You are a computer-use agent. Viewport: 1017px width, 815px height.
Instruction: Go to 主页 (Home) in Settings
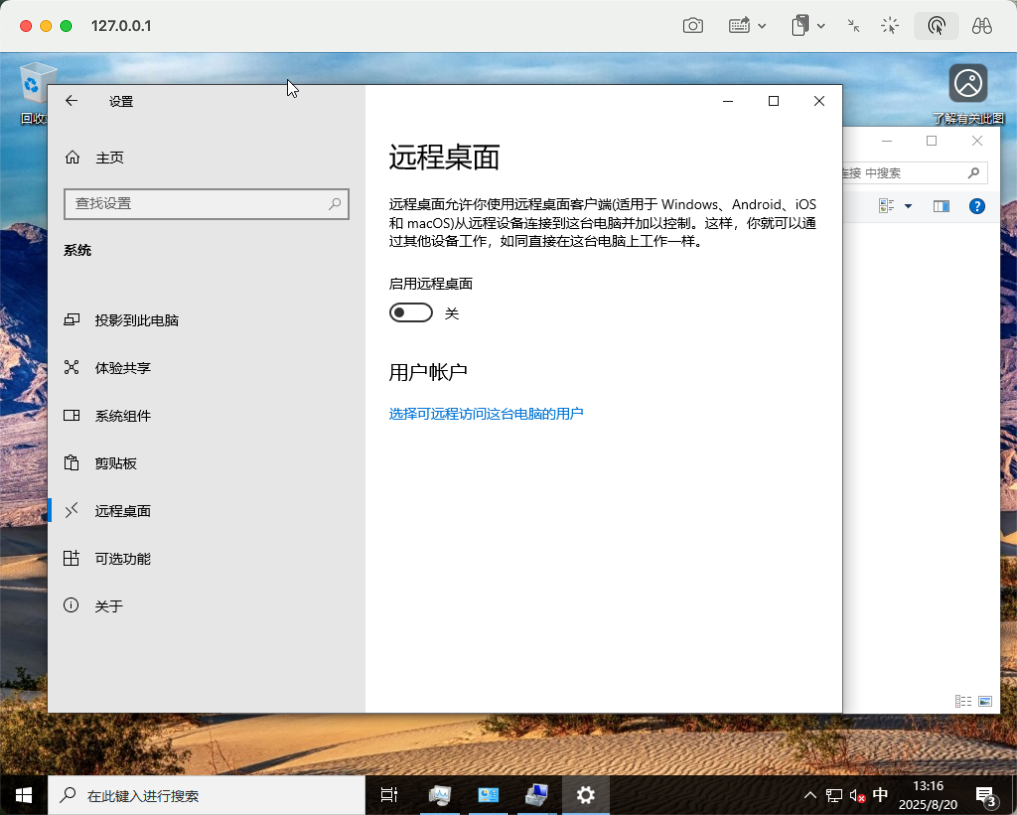pos(109,158)
